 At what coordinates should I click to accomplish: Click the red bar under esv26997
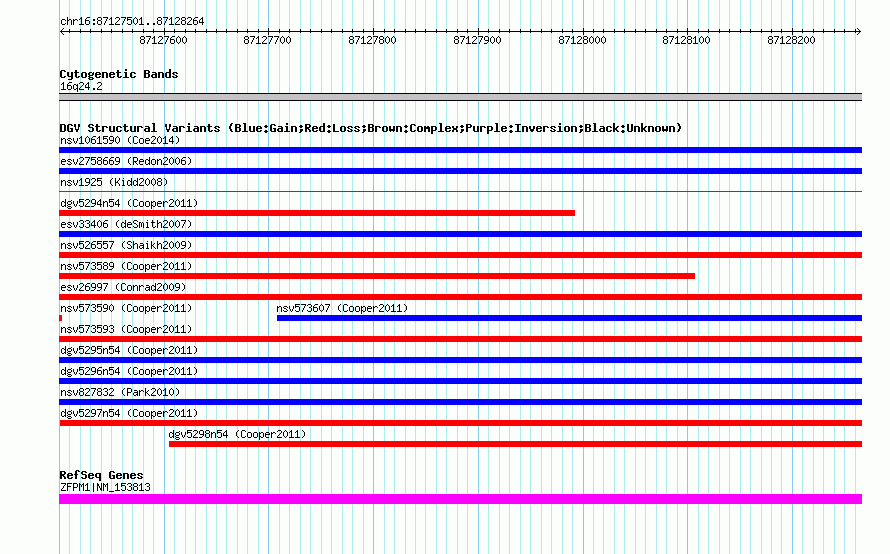tap(460, 297)
